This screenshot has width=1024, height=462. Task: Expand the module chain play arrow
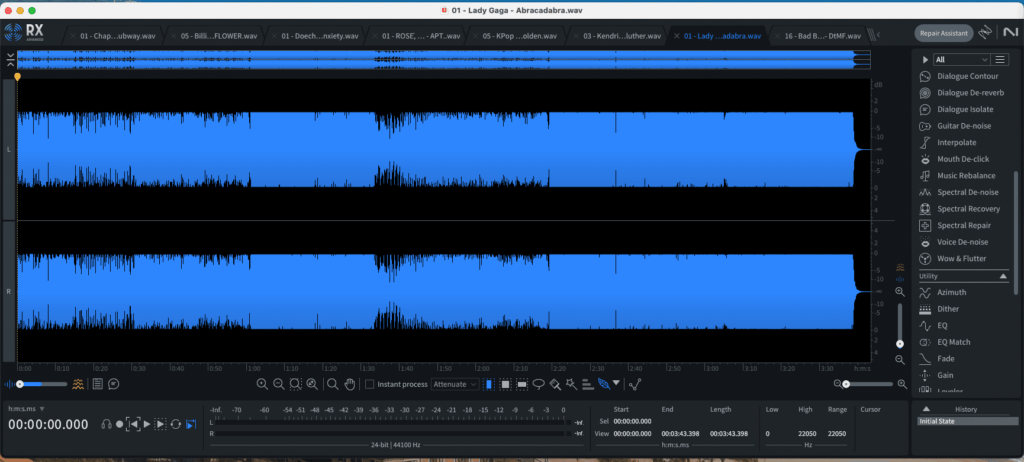tap(925, 59)
